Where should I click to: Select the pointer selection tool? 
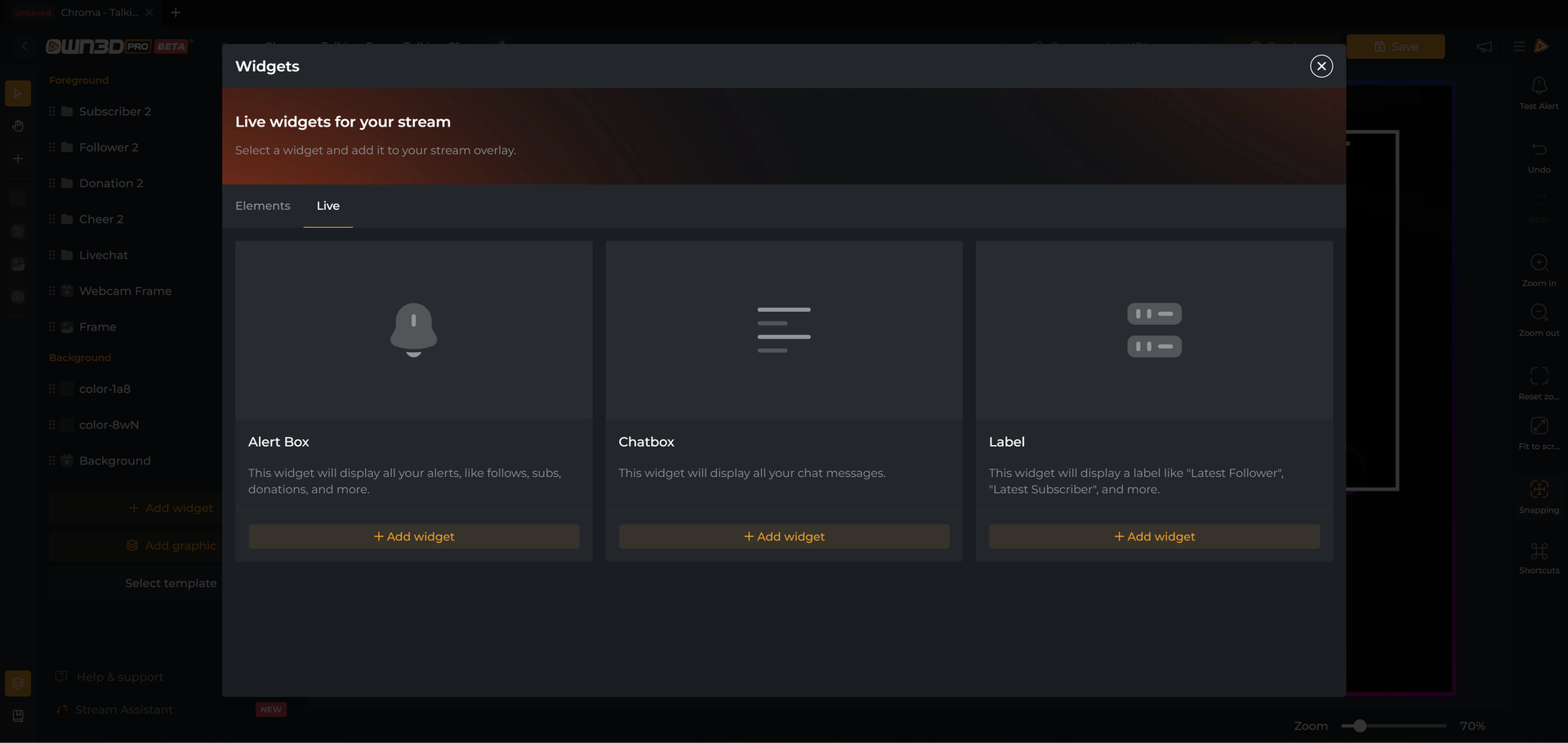point(18,93)
